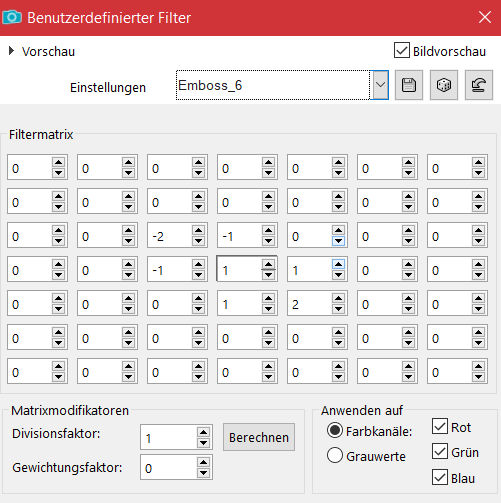The image size is (501, 503).
Task: Toggle the Bildvorschau checkbox
Action: tap(402, 51)
